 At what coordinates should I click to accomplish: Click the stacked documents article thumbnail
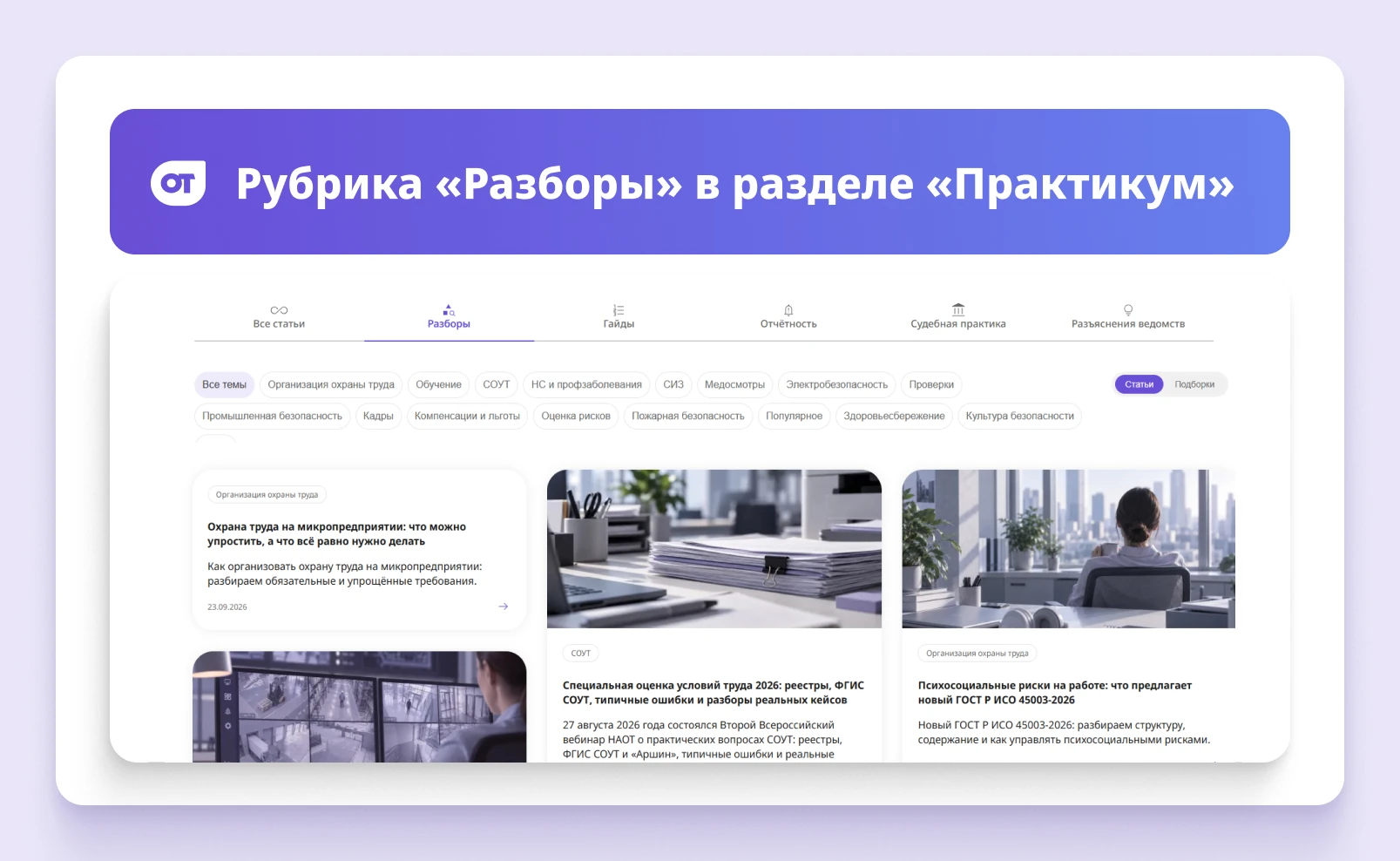[714, 549]
